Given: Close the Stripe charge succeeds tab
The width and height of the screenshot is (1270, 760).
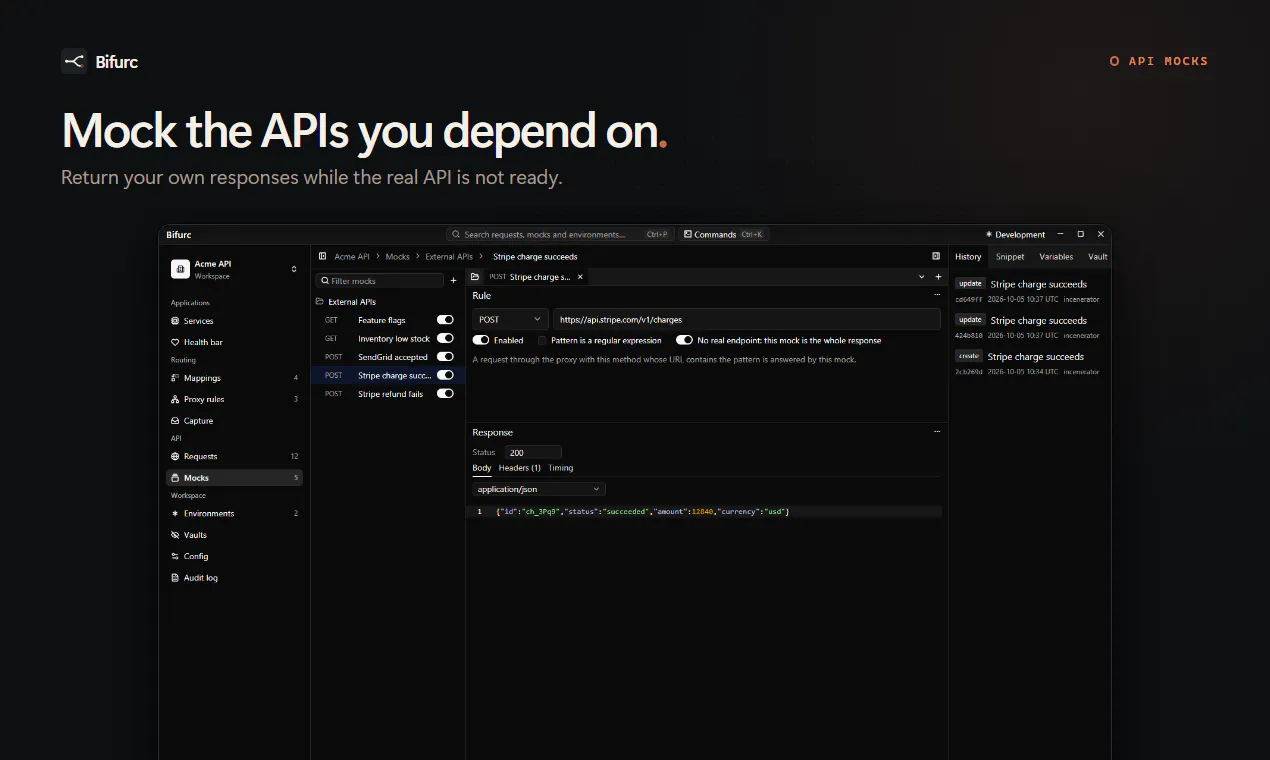Looking at the screenshot, I should pyautogui.click(x=580, y=276).
